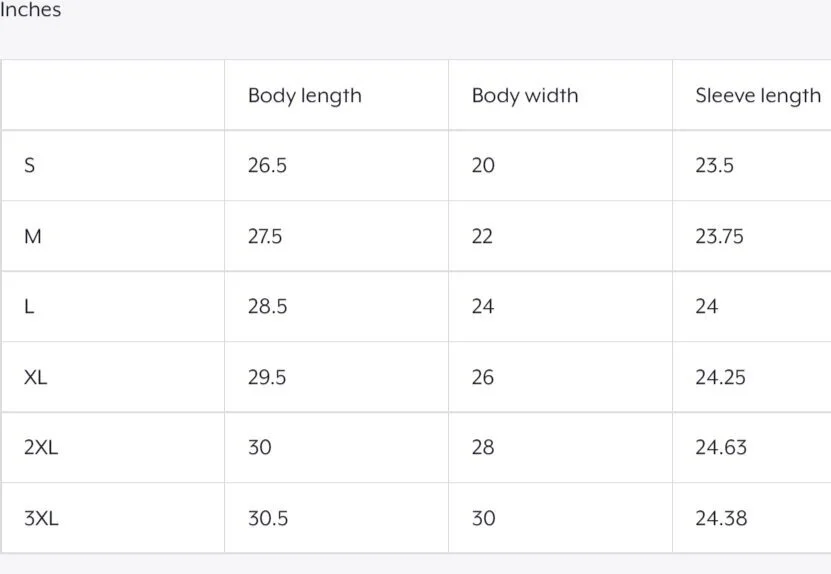Click body width value 26
This screenshot has width=831, height=574.
point(482,378)
